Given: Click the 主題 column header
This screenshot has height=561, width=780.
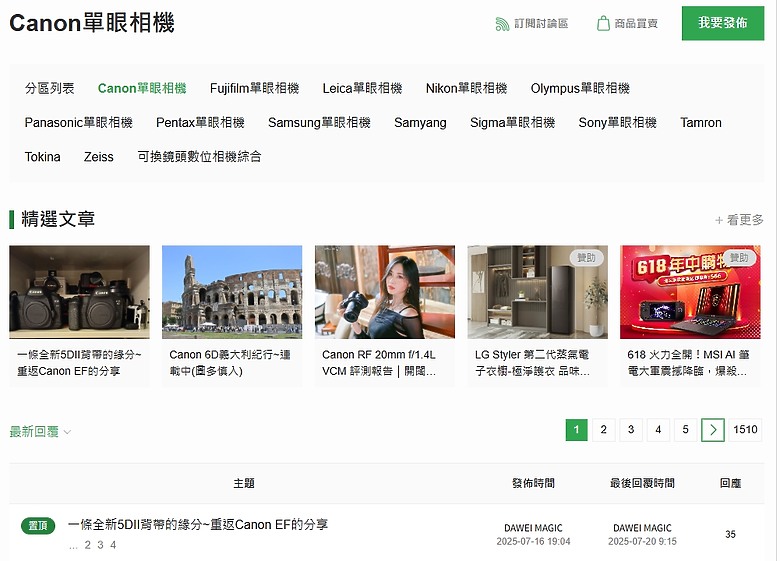Looking at the screenshot, I should 244,483.
